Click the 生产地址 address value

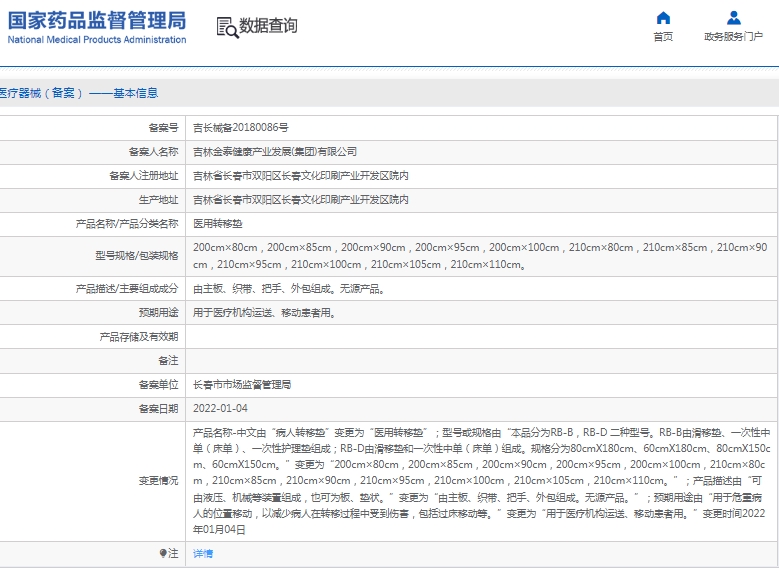(x=301, y=199)
